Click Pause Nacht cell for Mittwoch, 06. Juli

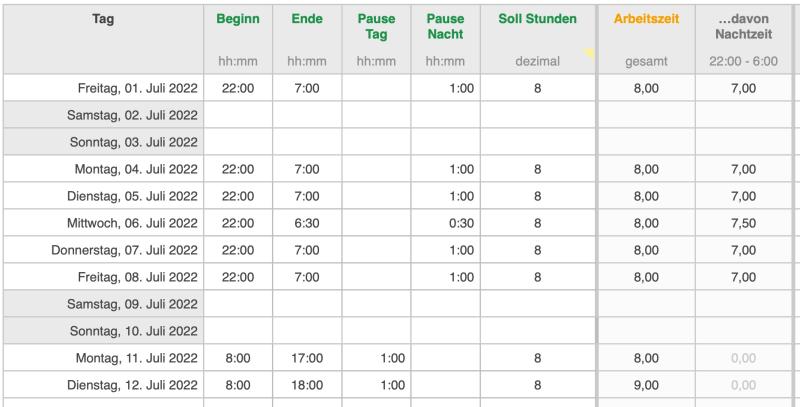(x=445, y=222)
